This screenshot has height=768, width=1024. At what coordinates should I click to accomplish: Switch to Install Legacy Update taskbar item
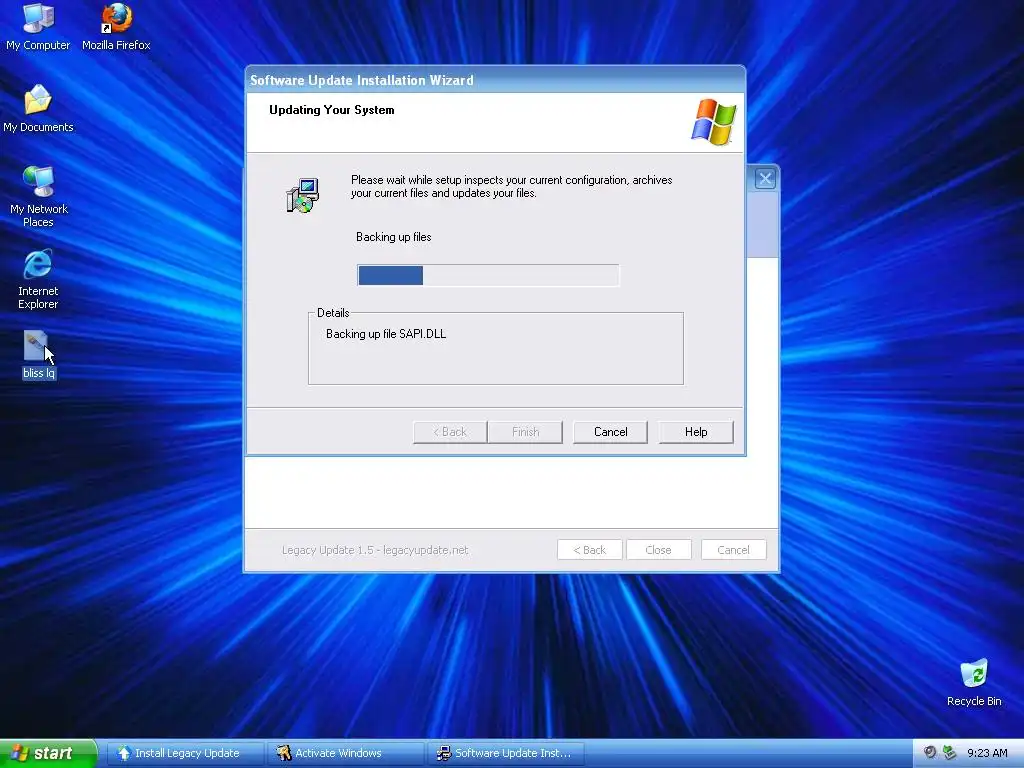click(x=185, y=753)
